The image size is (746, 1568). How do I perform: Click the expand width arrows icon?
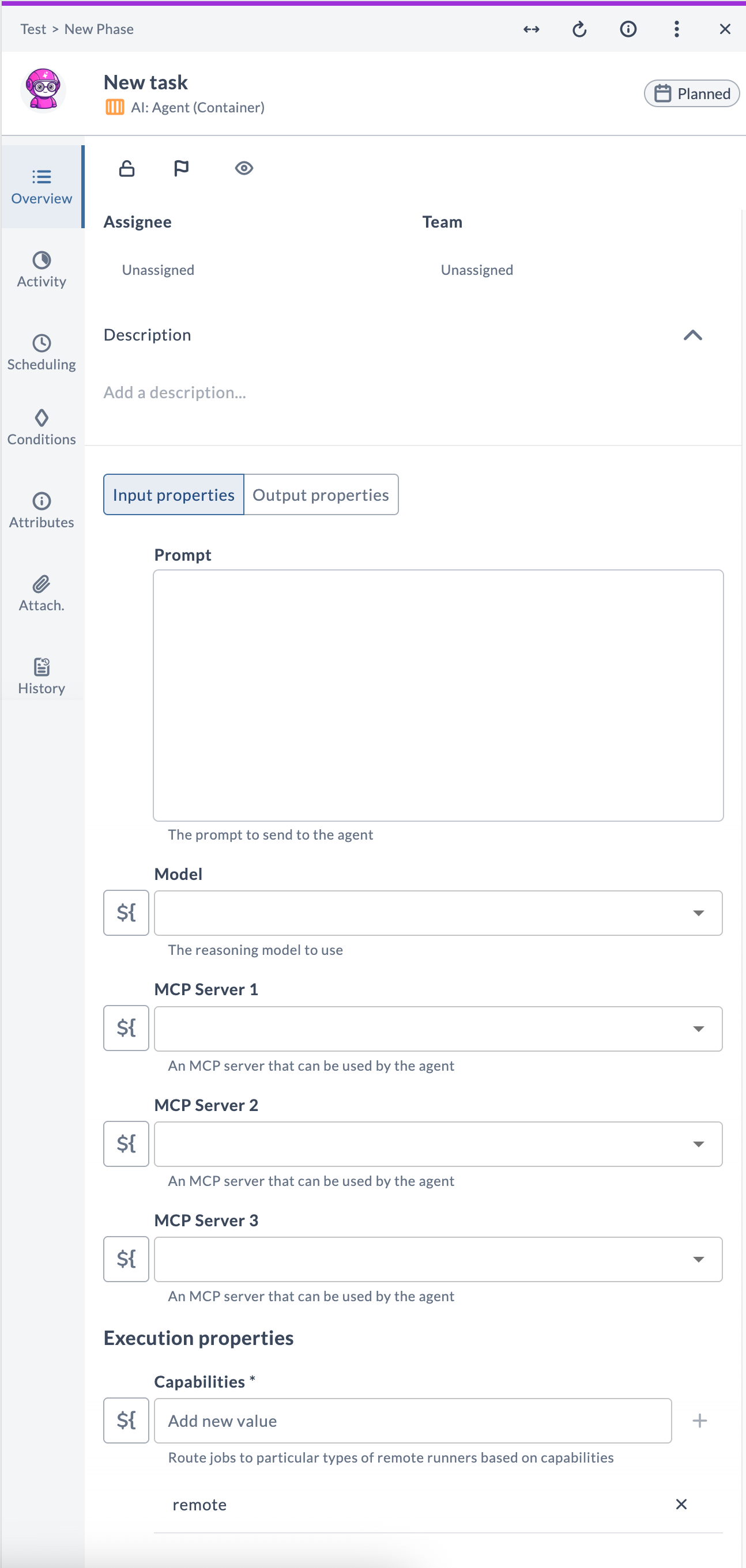click(x=531, y=29)
